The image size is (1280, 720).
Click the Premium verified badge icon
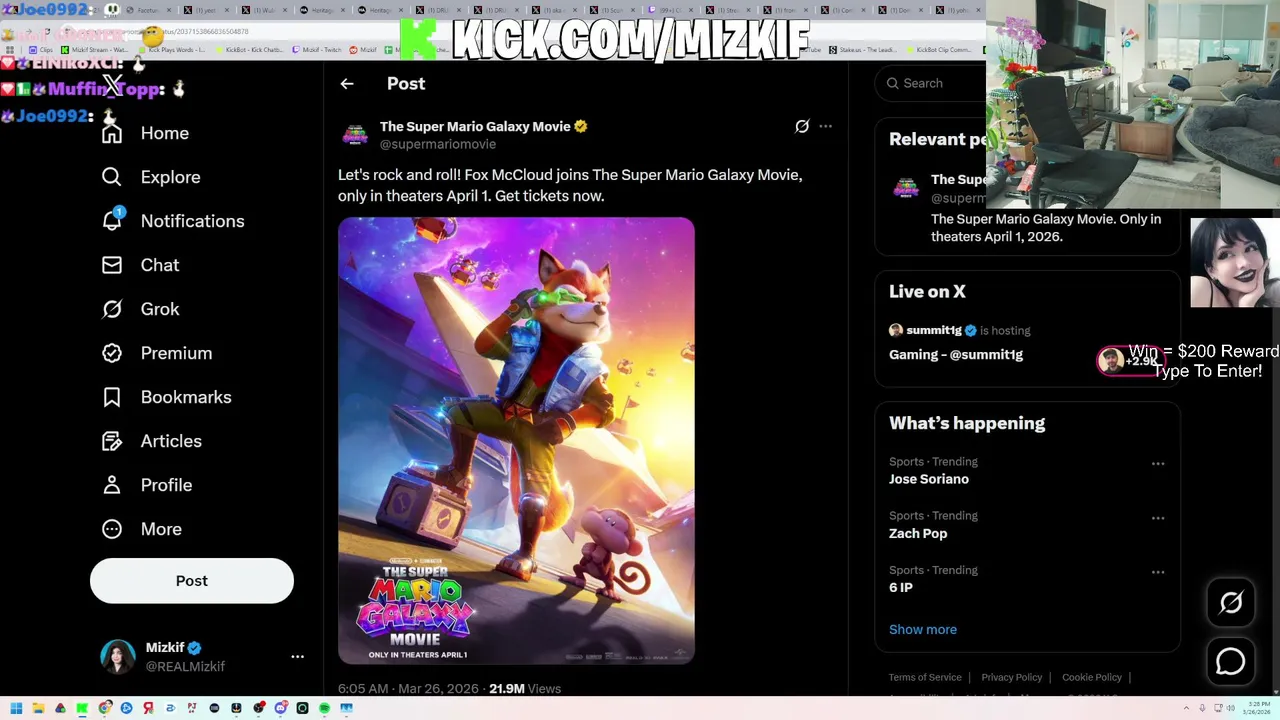pos(112,353)
